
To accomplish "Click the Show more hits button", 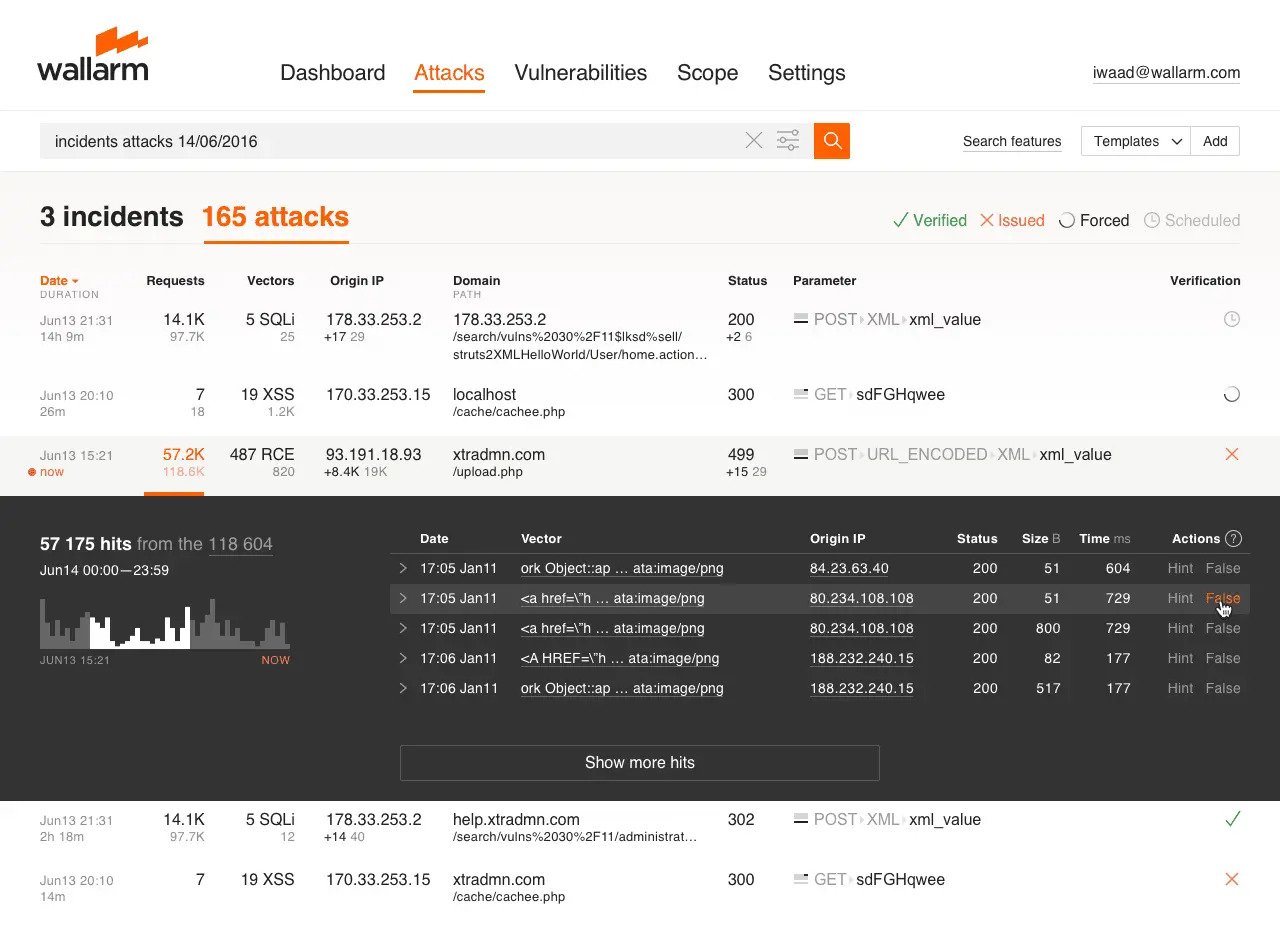I will click(x=639, y=762).
